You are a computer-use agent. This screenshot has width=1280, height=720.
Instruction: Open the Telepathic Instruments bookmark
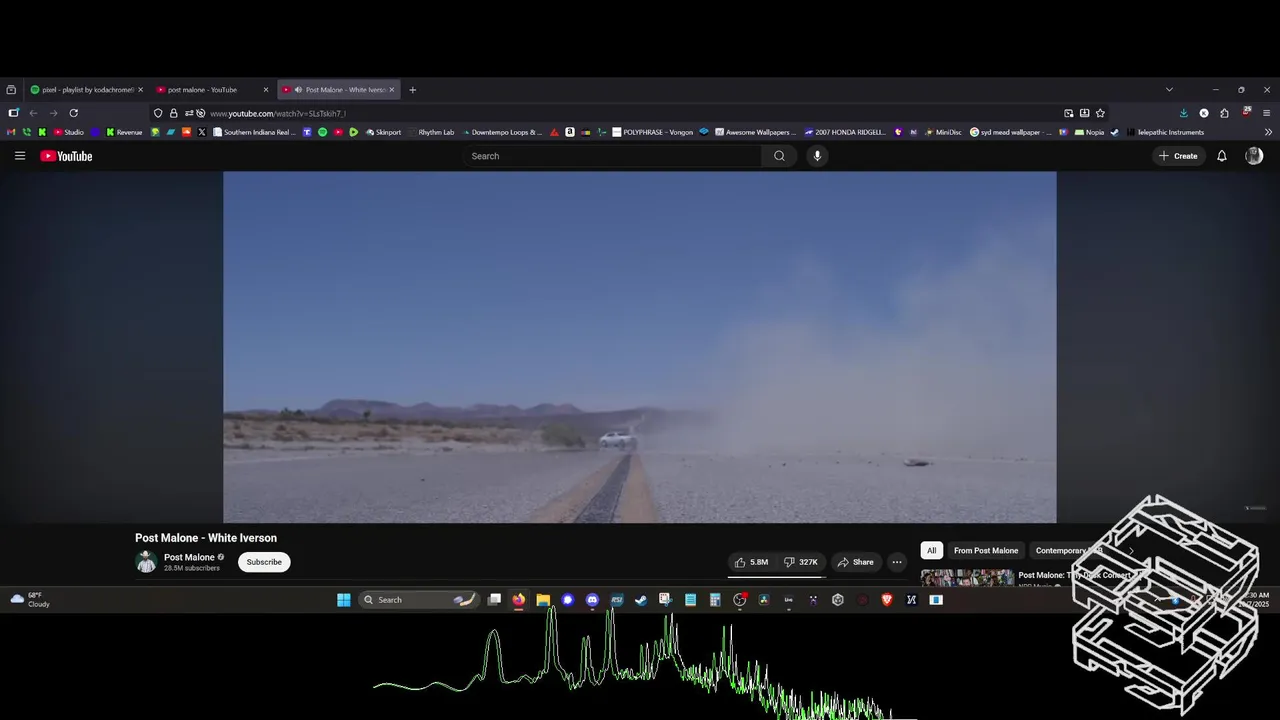point(1165,132)
